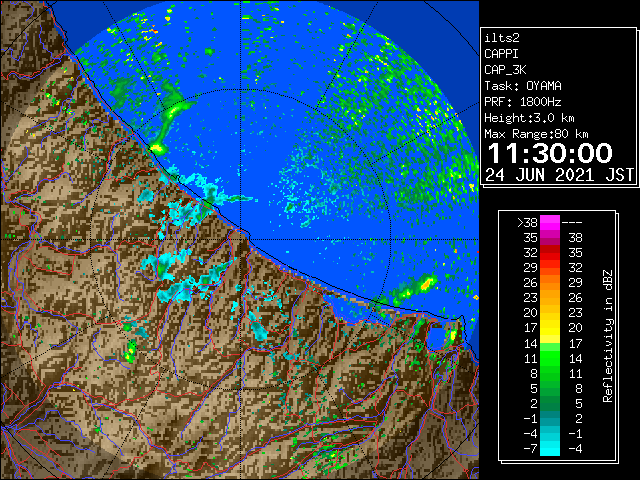Pick the yellow 17 dBZ color band
The image size is (640, 480).
550,328
